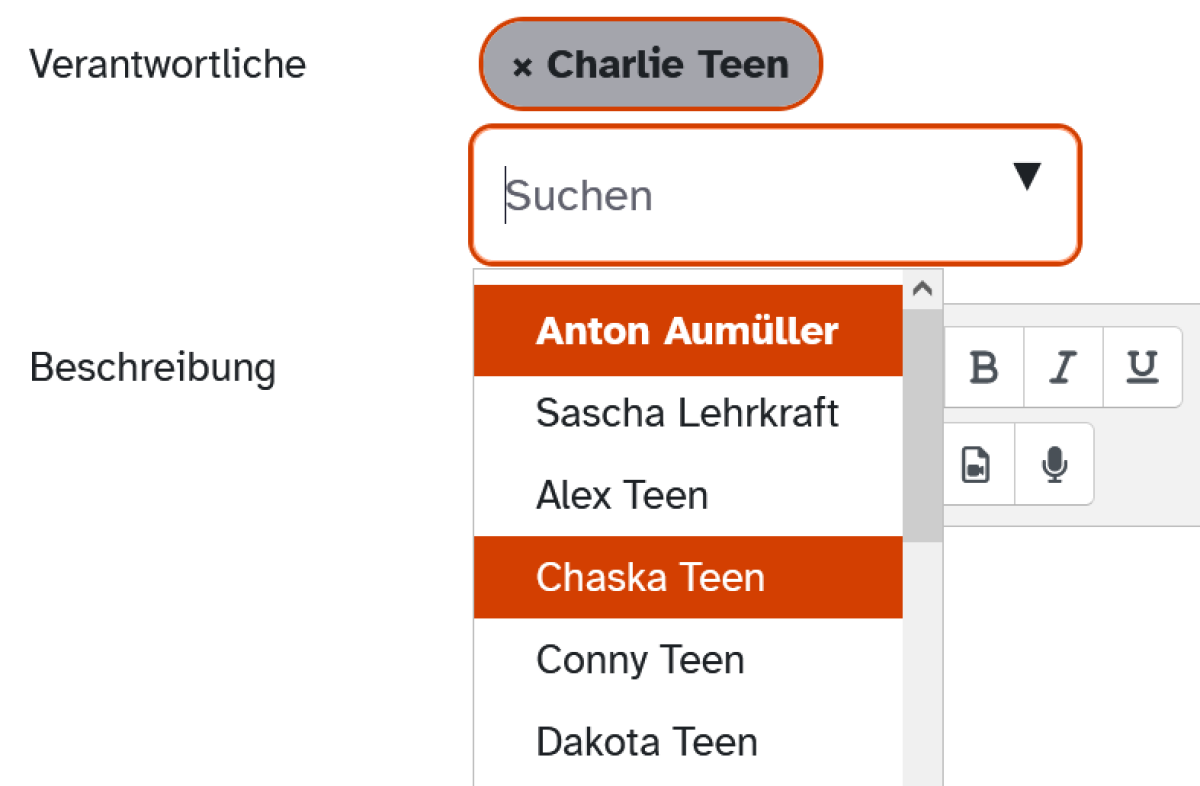This screenshot has width=1200, height=786.
Task: Remove Charlie Teen from Verantwortliche
Action: point(521,67)
